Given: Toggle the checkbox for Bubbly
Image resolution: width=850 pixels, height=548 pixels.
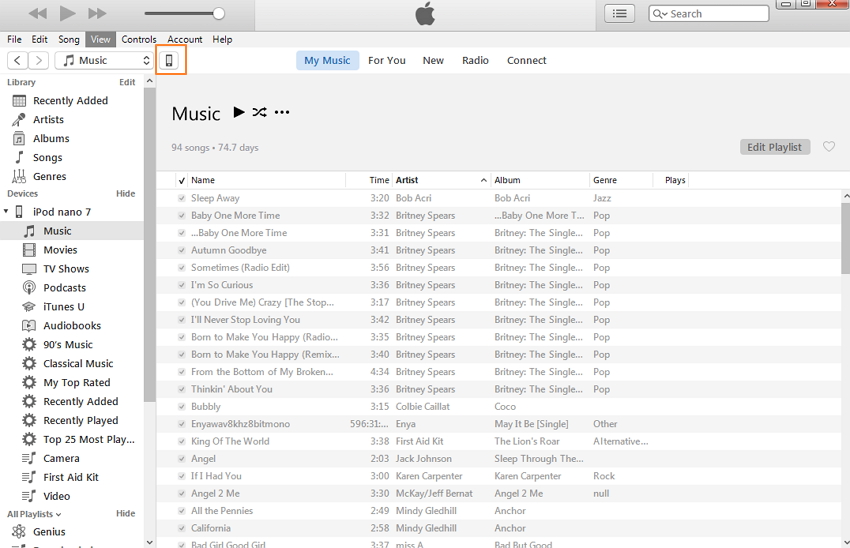Looking at the screenshot, I should tap(181, 407).
